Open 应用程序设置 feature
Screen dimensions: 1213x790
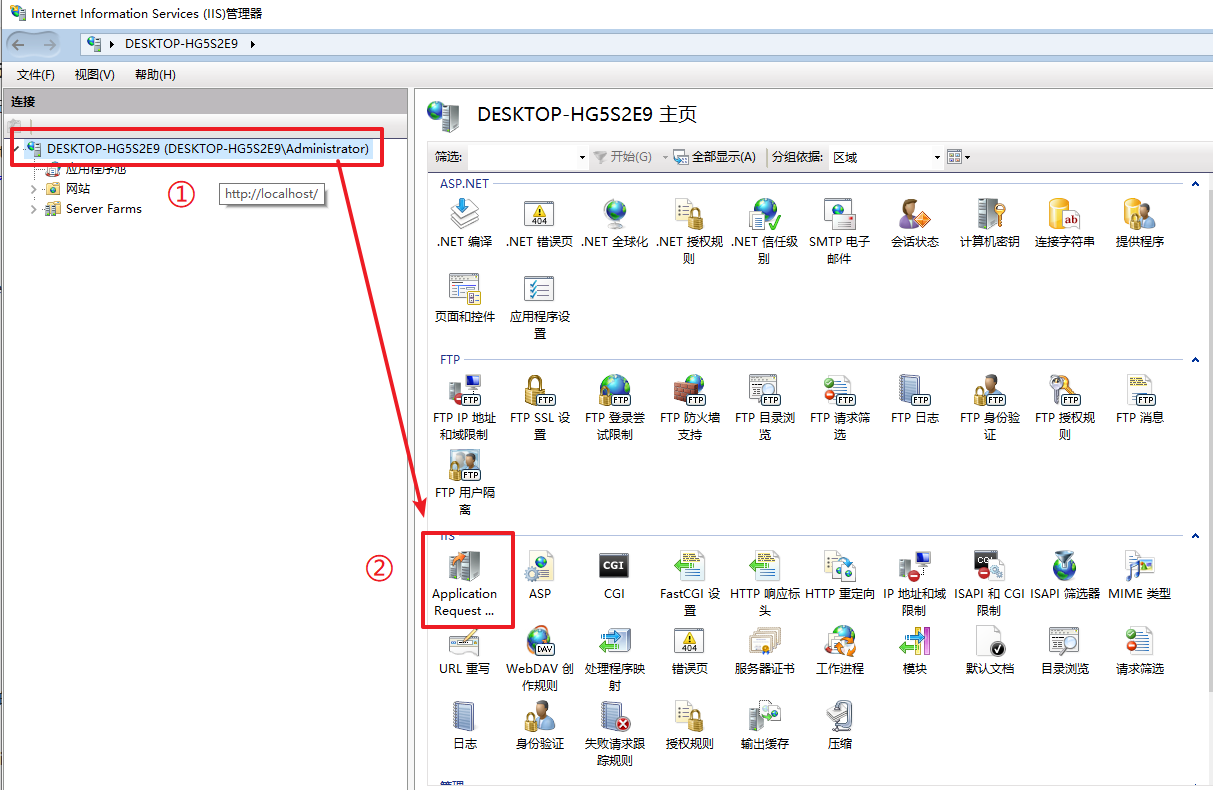click(540, 306)
